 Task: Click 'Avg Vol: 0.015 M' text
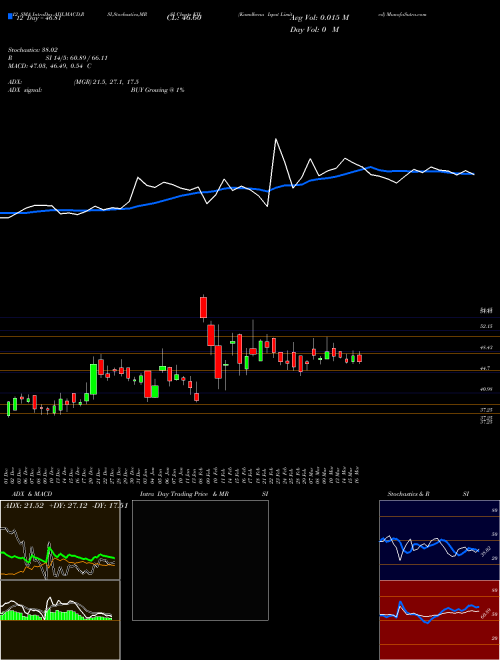point(319,18)
